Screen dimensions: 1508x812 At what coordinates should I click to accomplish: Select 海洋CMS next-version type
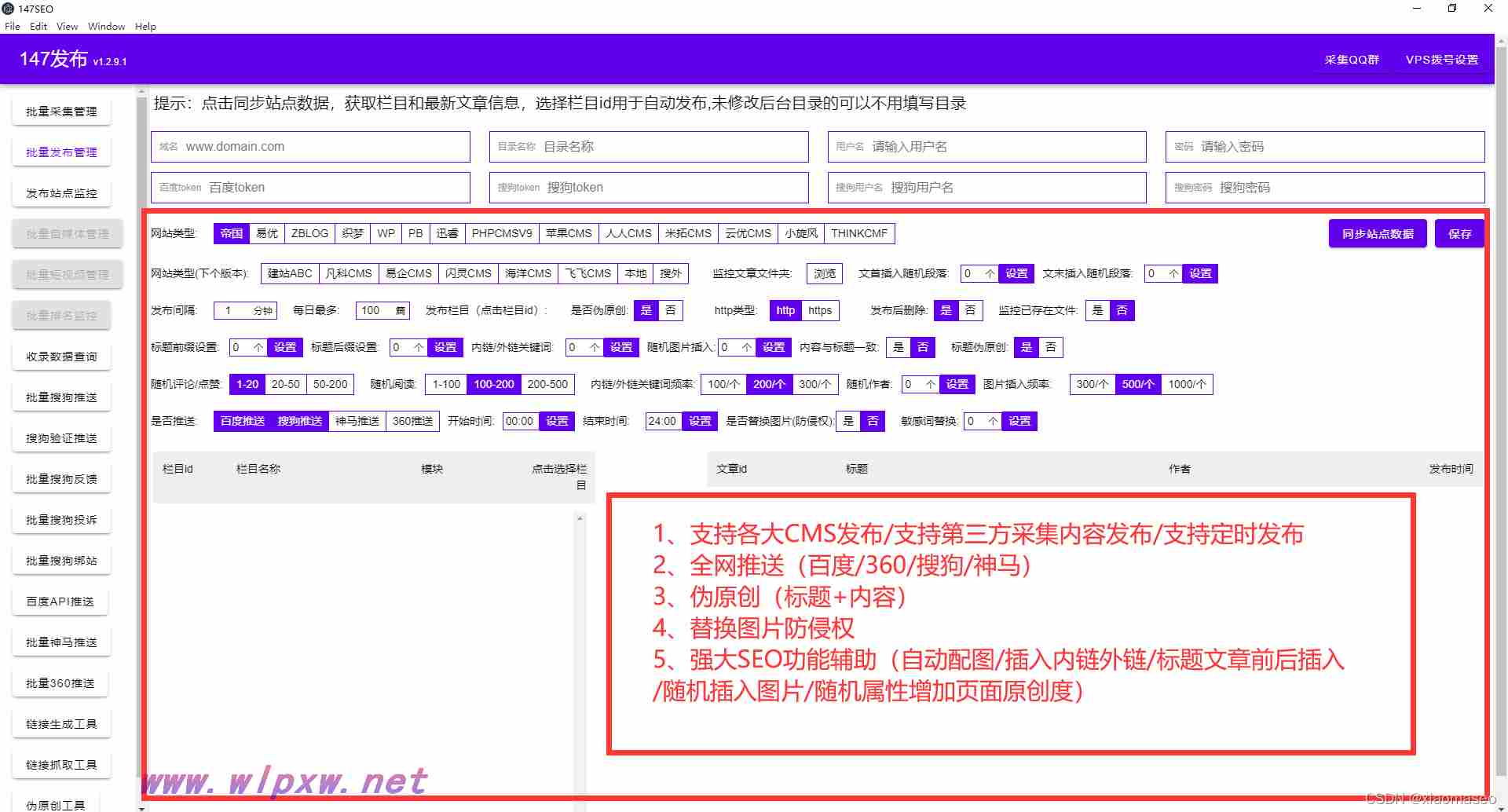528,273
